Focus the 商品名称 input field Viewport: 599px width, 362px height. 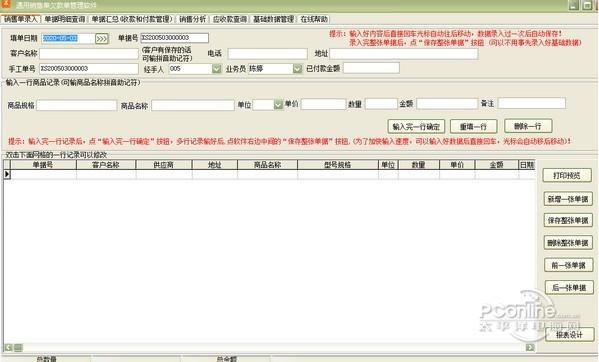[x=193, y=105]
